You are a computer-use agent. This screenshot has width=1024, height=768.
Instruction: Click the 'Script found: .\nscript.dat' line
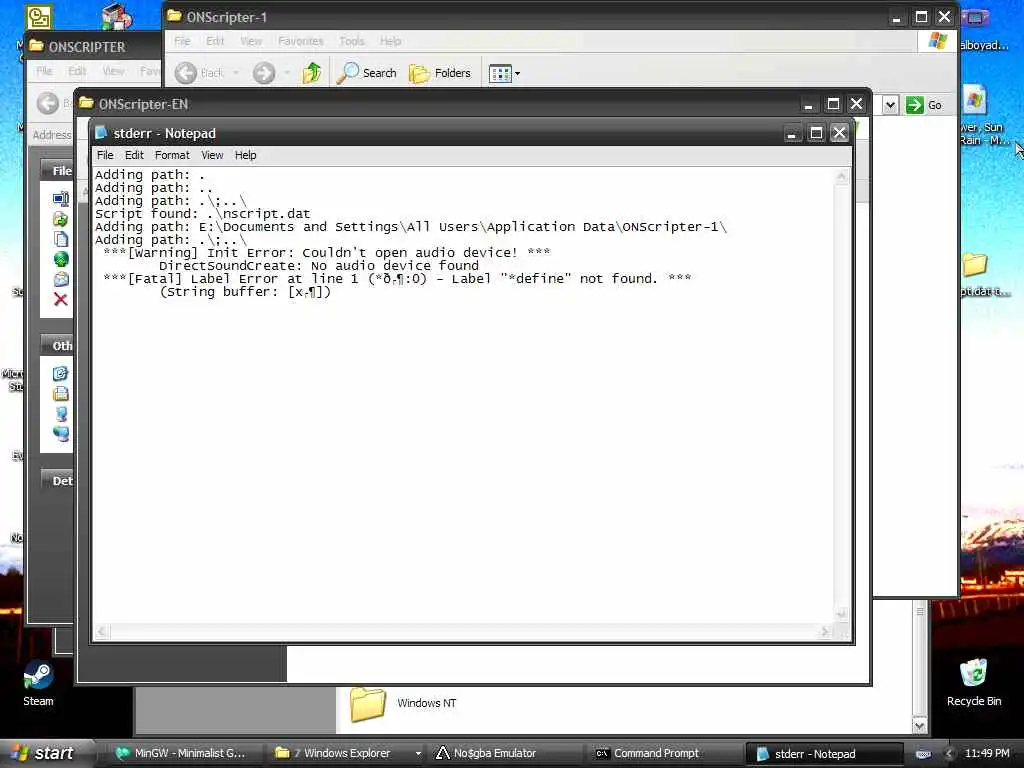click(x=202, y=214)
